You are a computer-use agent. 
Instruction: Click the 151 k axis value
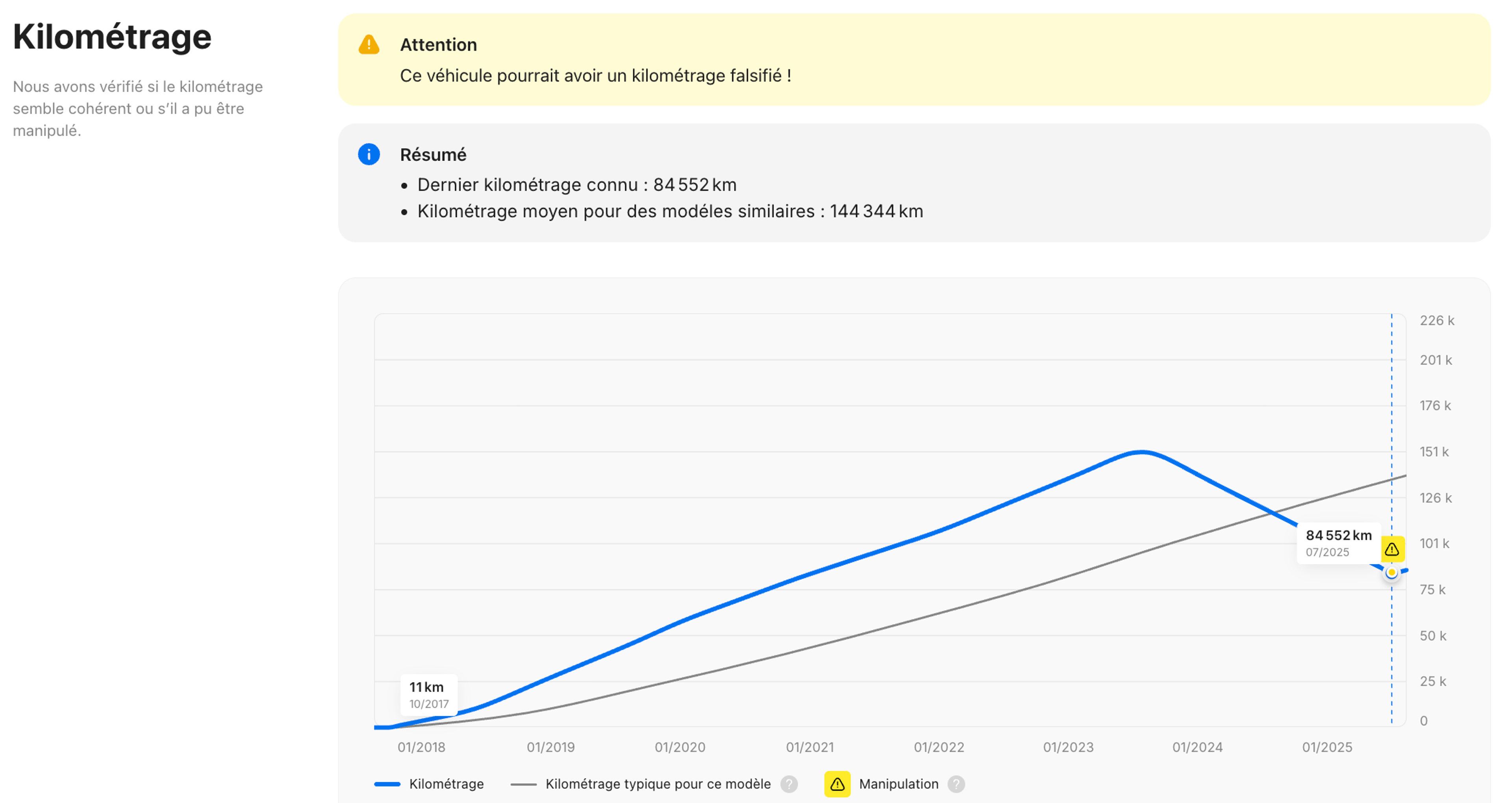(x=1434, y=452)
